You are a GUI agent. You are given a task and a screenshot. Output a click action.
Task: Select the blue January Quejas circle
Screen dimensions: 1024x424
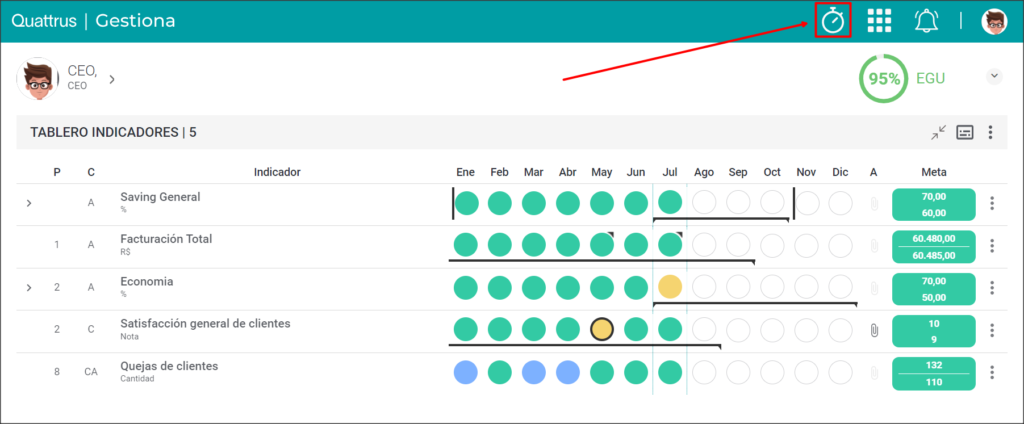[466, 372]
